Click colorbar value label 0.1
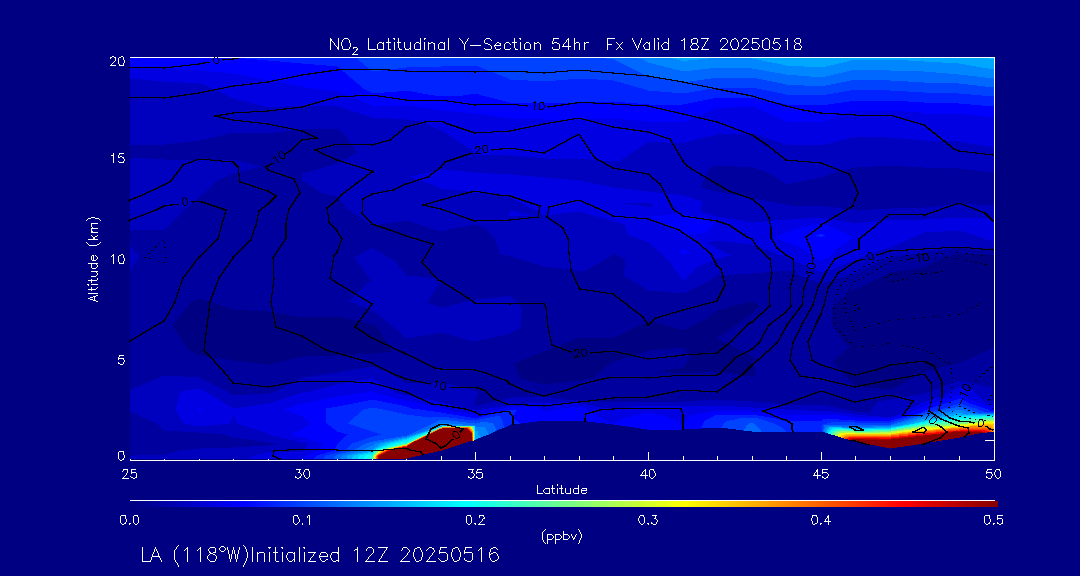The image size is (1080, 576). [302, 521]
